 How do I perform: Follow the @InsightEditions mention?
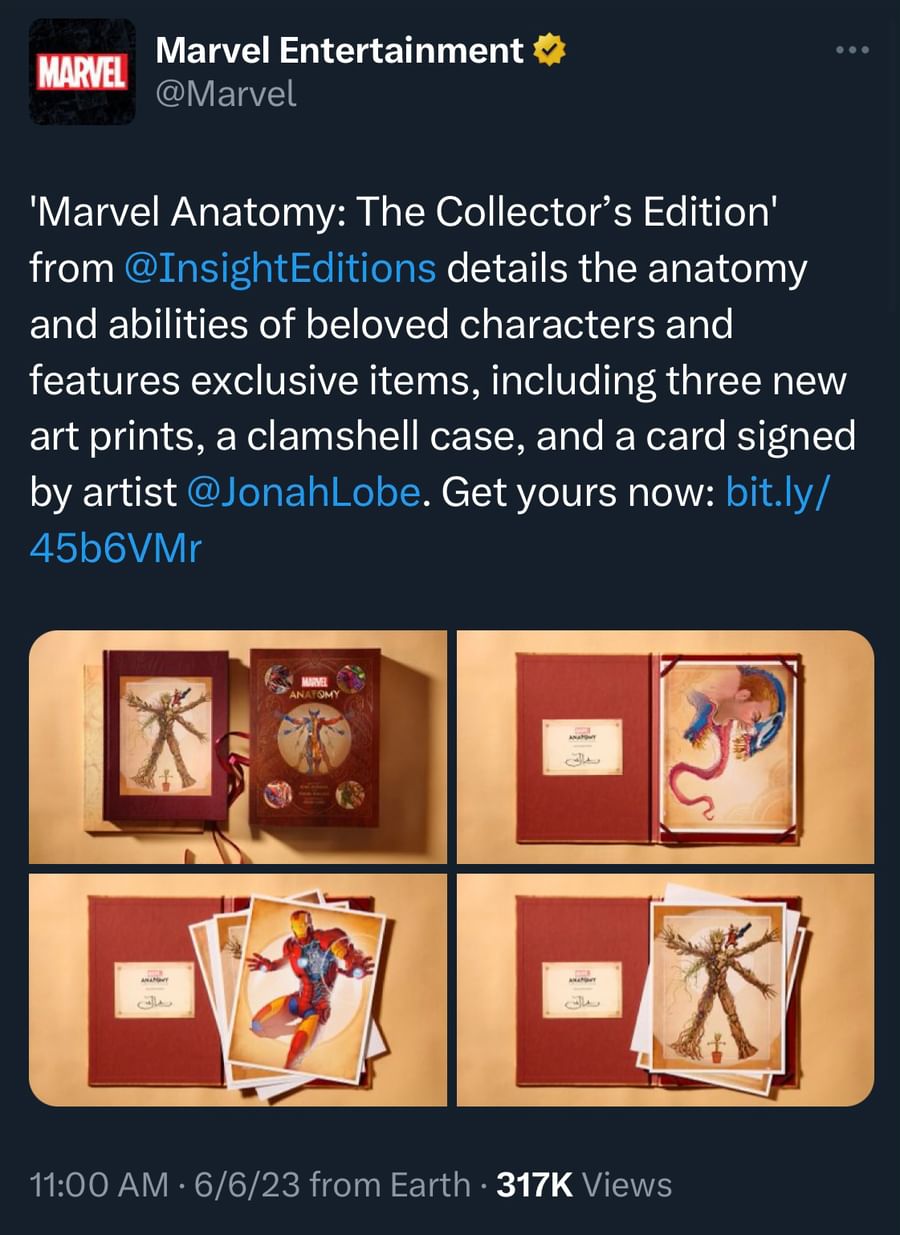281,269
